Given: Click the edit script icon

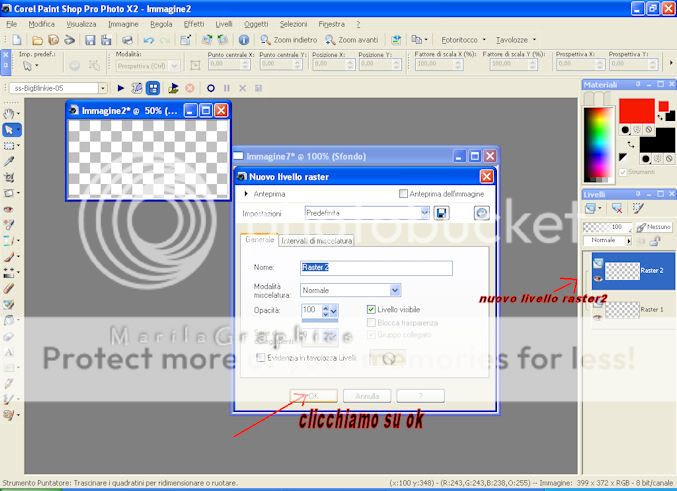Looking at the screenshot, I should (x=137, y=88).
